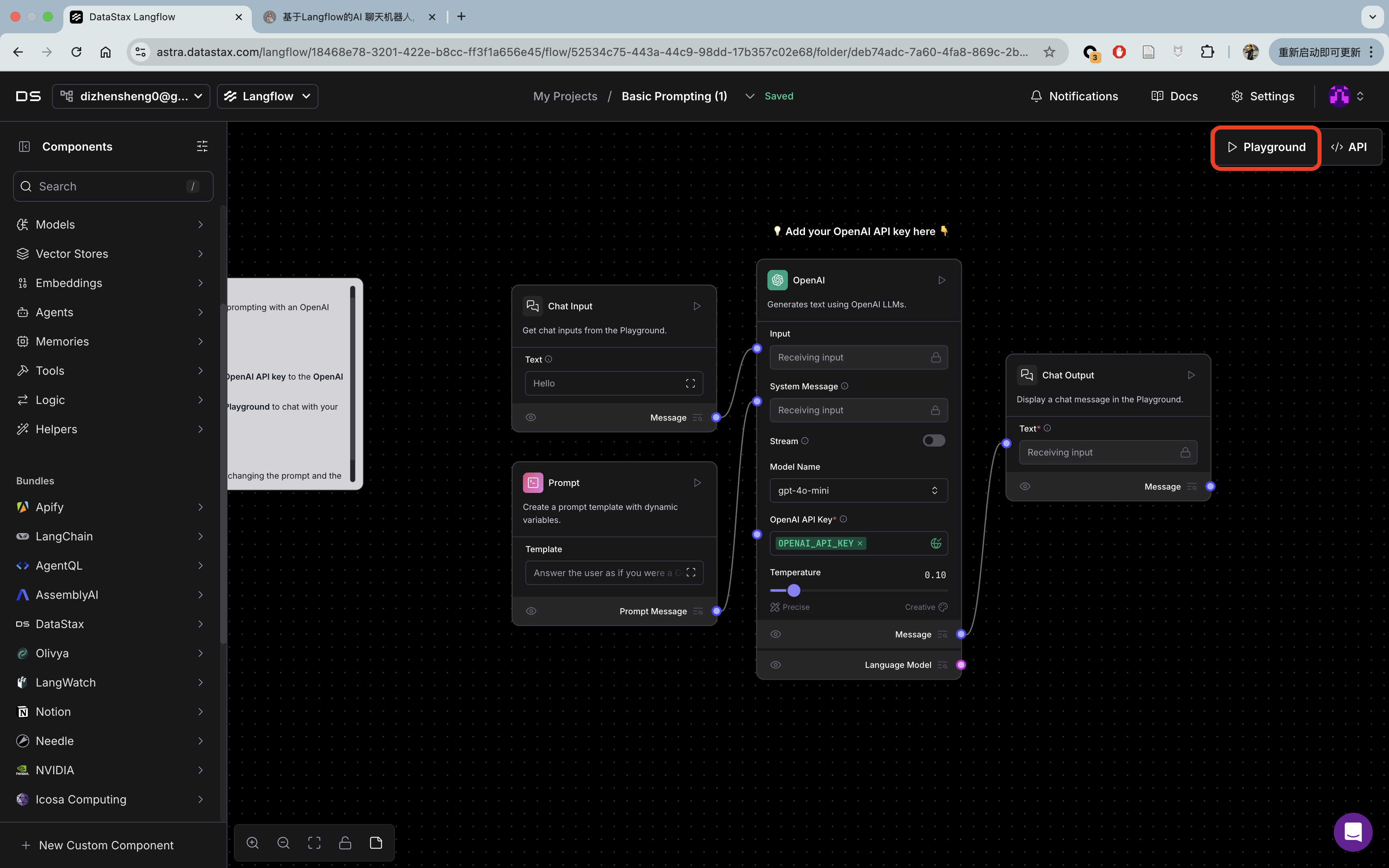Viewport: 1389px width, 868px height.
Task: Open the browser extensions puzzle icon
Action: pos(1207,52)
